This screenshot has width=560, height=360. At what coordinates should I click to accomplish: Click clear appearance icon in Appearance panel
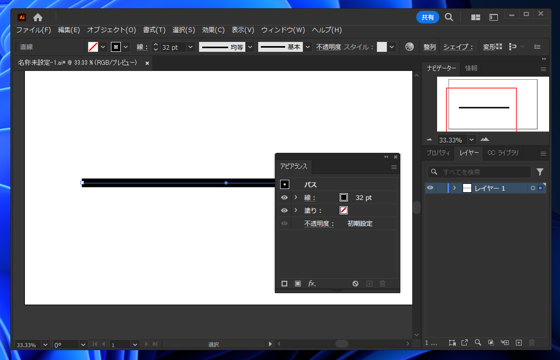[x=355, y=284]
